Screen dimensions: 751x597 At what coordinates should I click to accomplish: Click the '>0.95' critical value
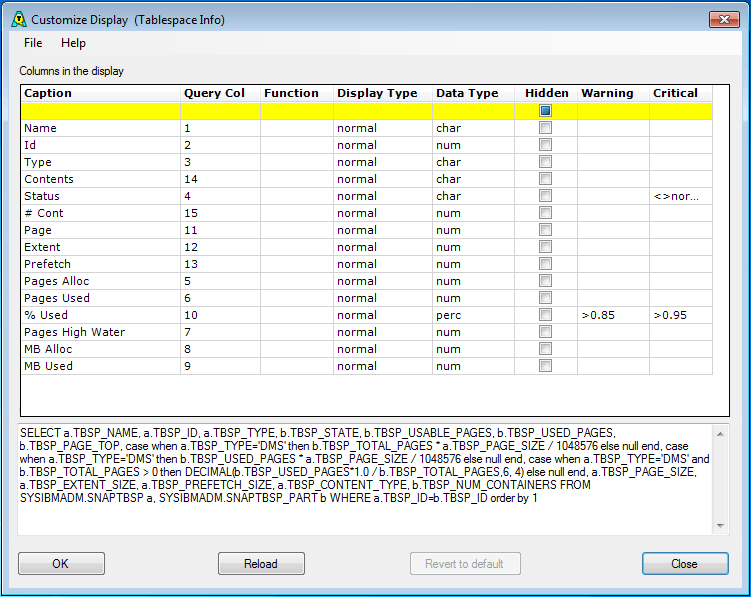click(x=681, y=315)
